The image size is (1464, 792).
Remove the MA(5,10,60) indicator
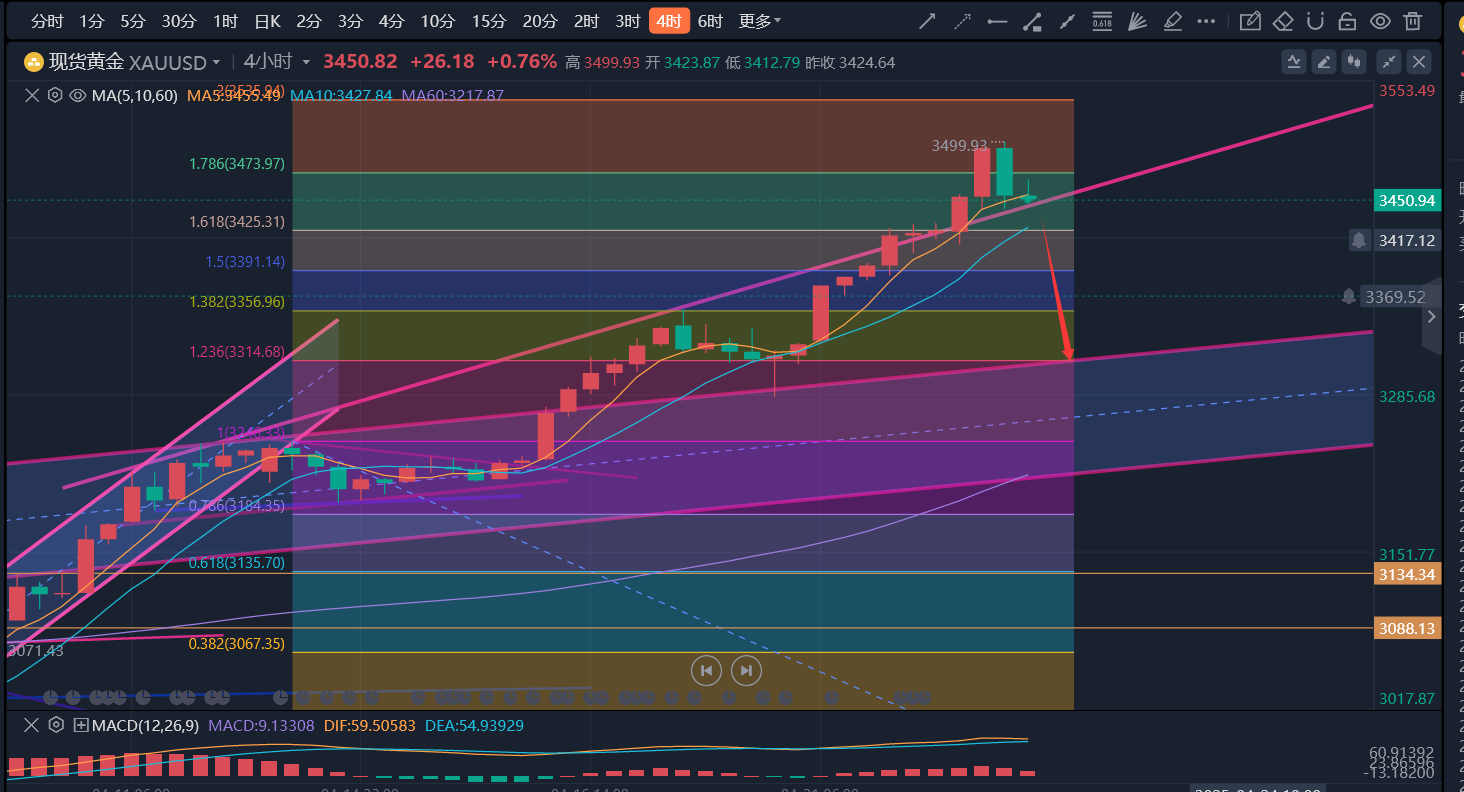tap(32, 95)
